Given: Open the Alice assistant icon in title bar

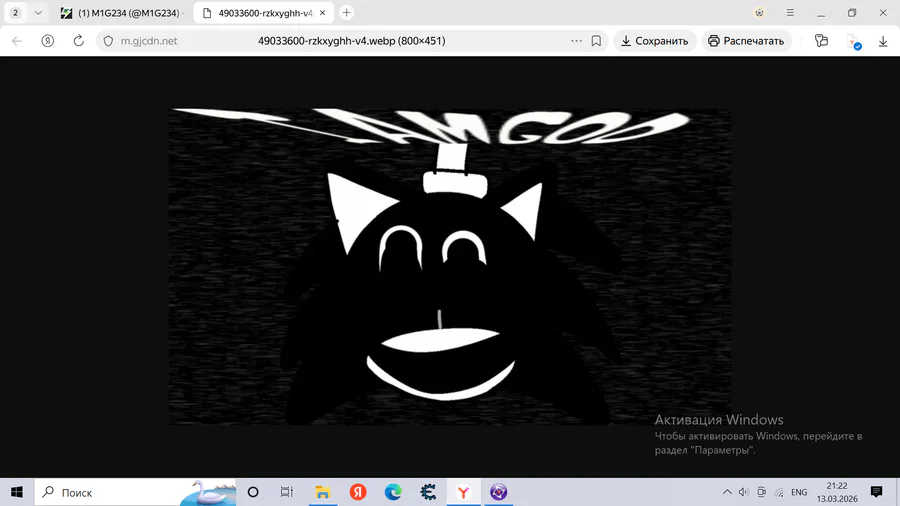Looking at the screenshot, I should click(759, 13).
